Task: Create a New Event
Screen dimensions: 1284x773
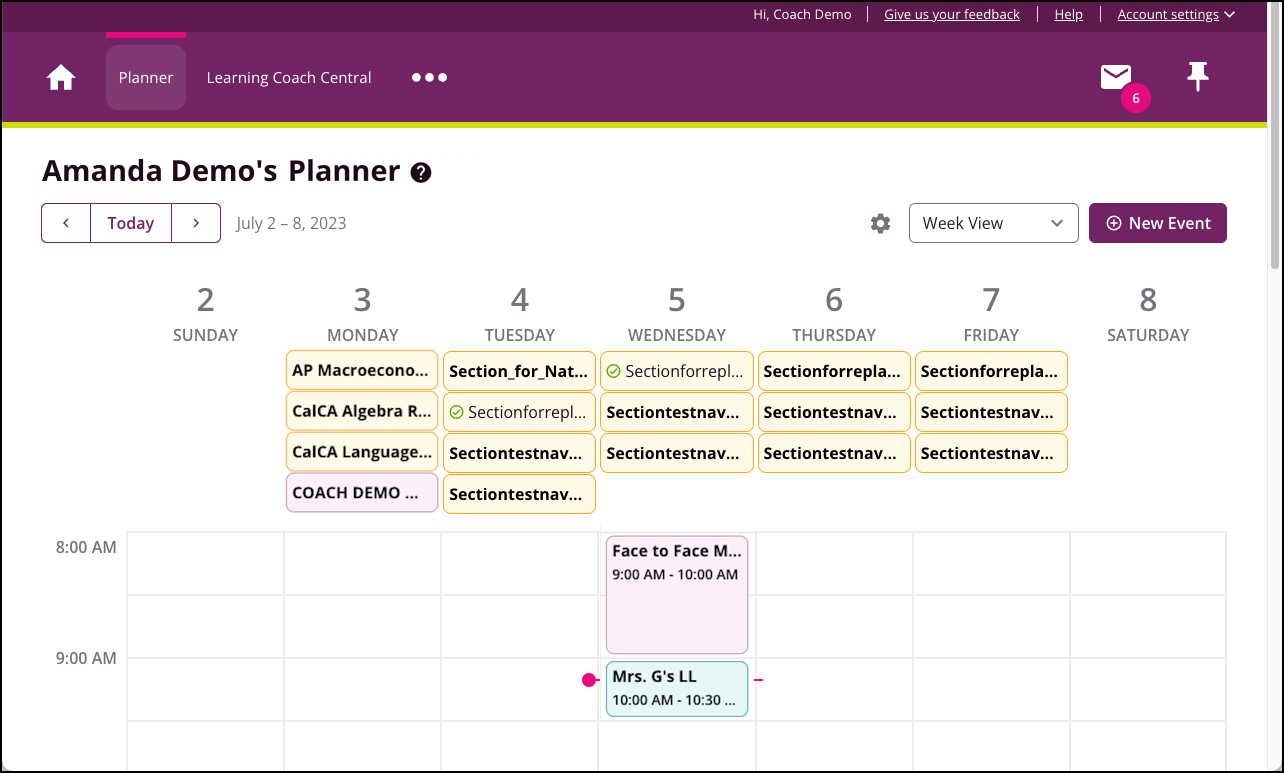Action: 1157,223
